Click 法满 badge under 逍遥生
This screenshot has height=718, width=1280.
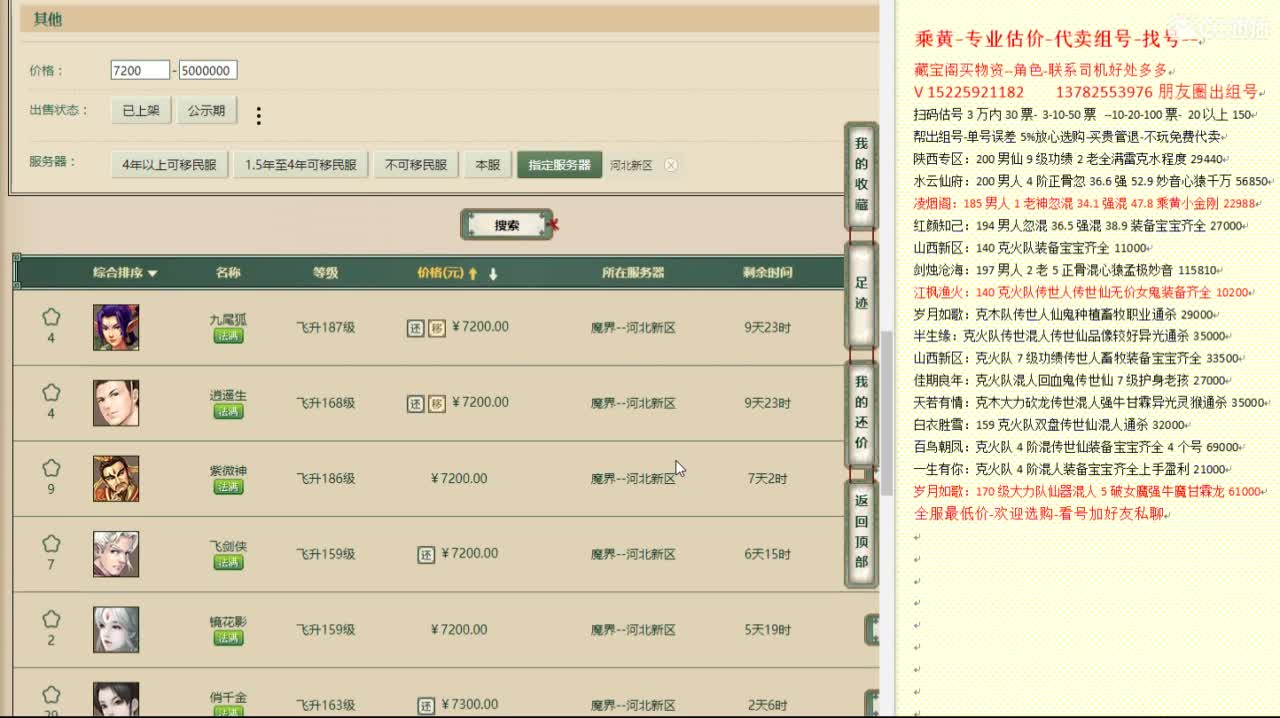coord(228,411)
